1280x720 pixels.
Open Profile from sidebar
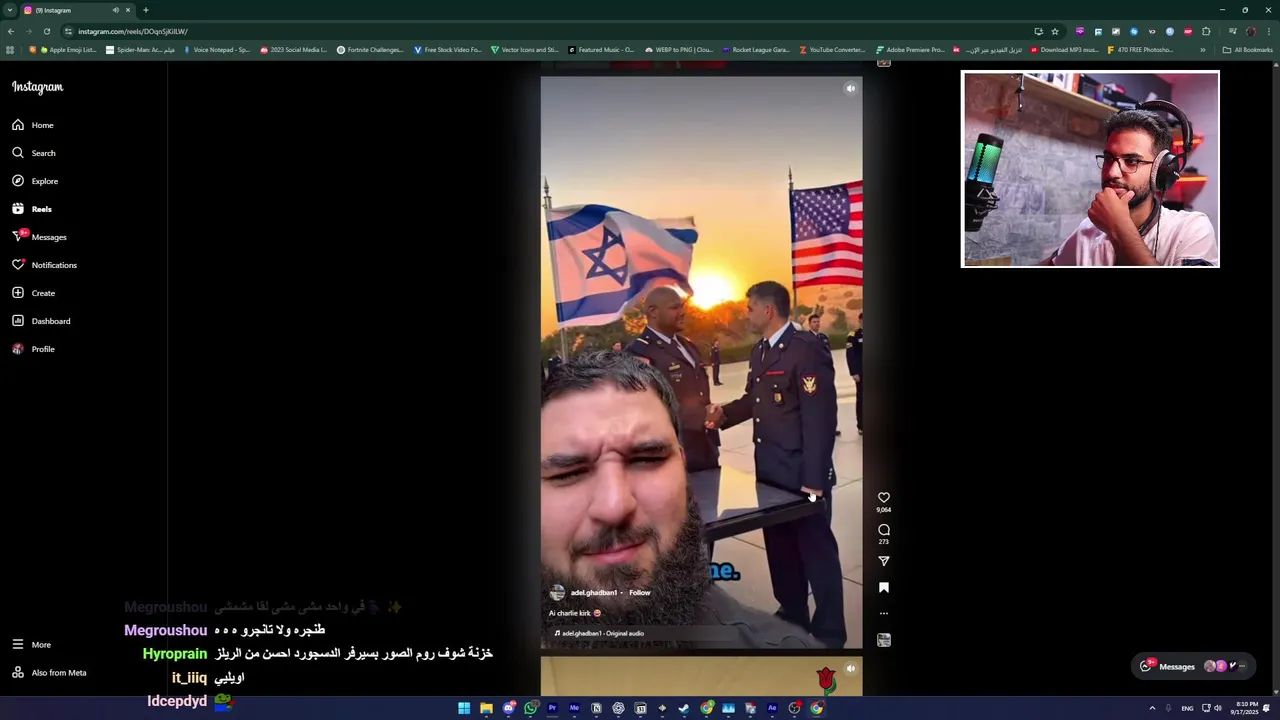tap(33, 349)
